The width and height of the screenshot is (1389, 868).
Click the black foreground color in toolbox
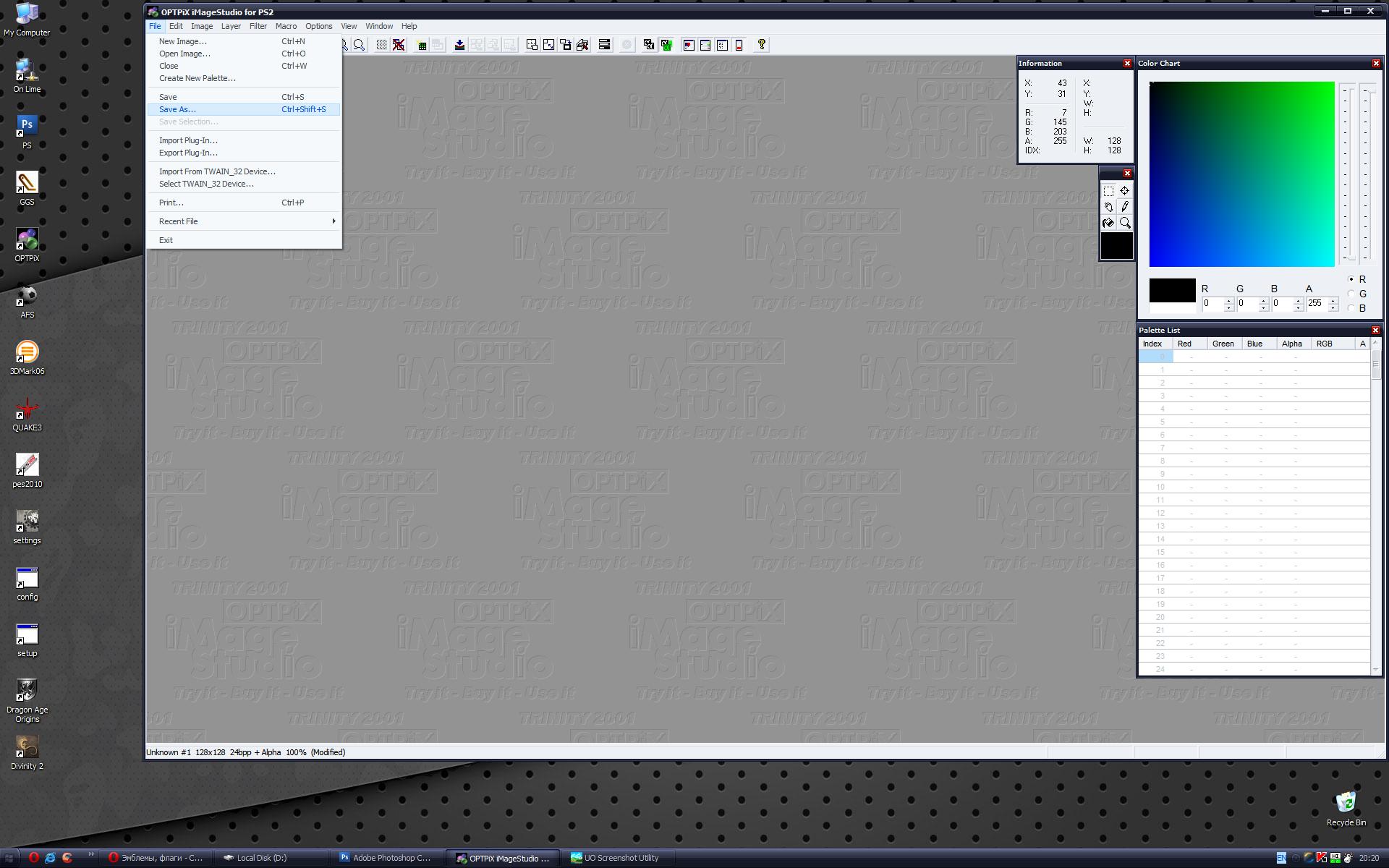(x=1116, y=246)
